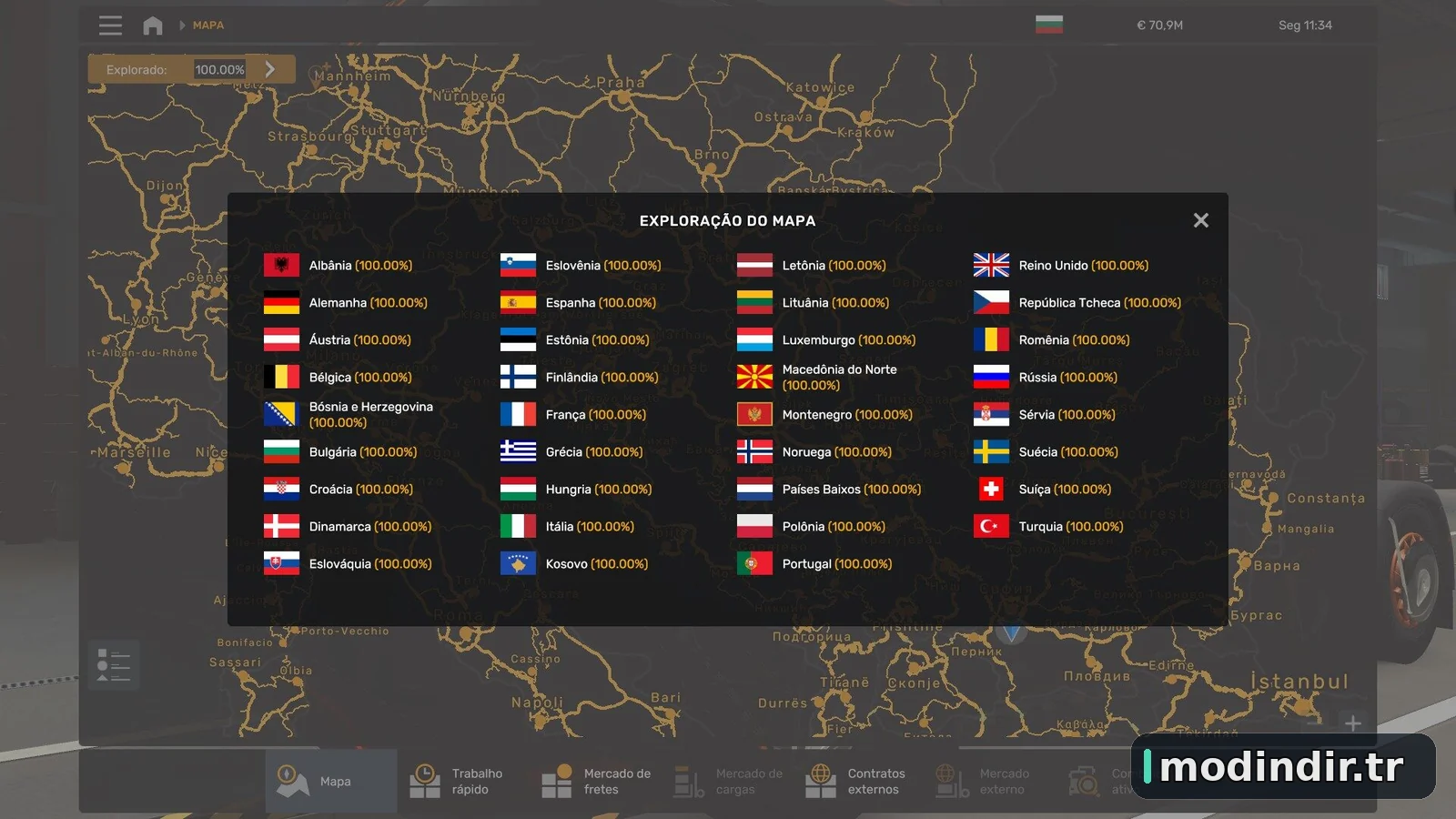Select the Suécia (100.00%) entry text
Screen dimensions: 1456x819
(x=1068, y=452)
